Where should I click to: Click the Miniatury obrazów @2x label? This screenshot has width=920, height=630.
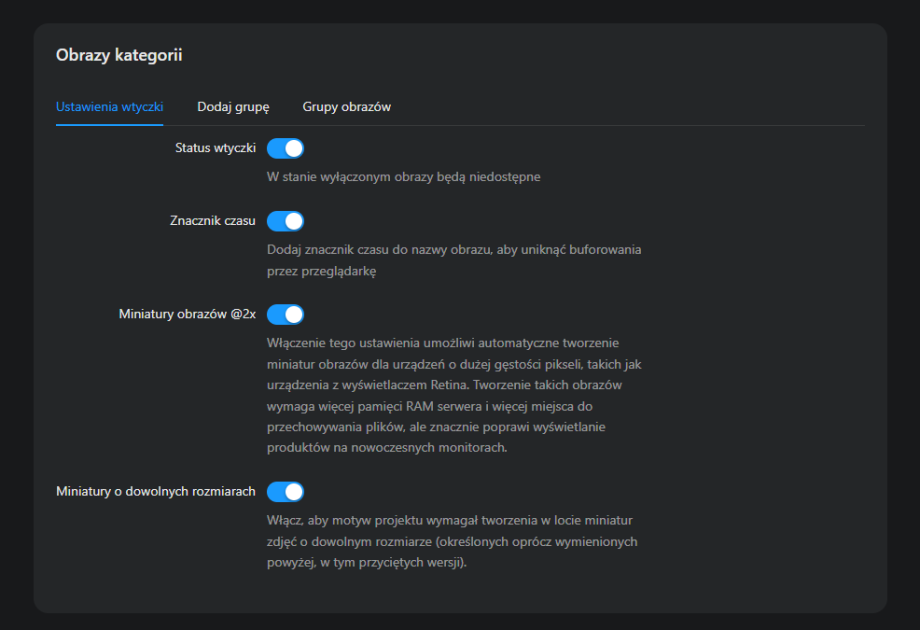tap(187, 315)
